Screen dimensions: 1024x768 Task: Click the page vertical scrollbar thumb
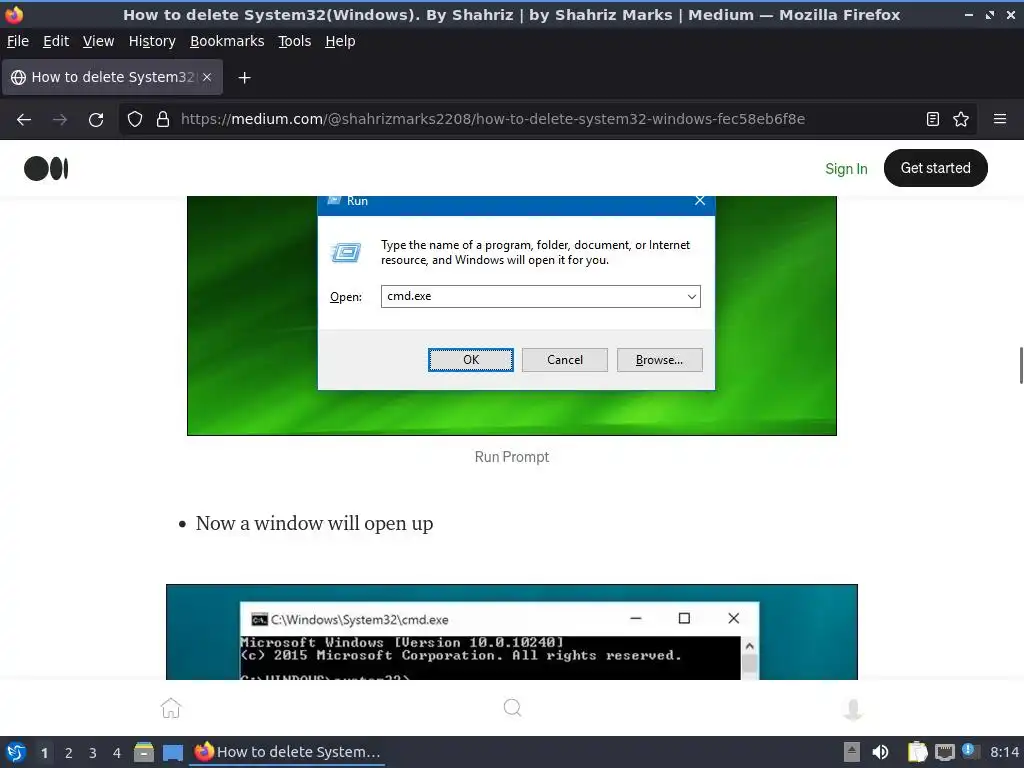click(x=1020, y=366)
